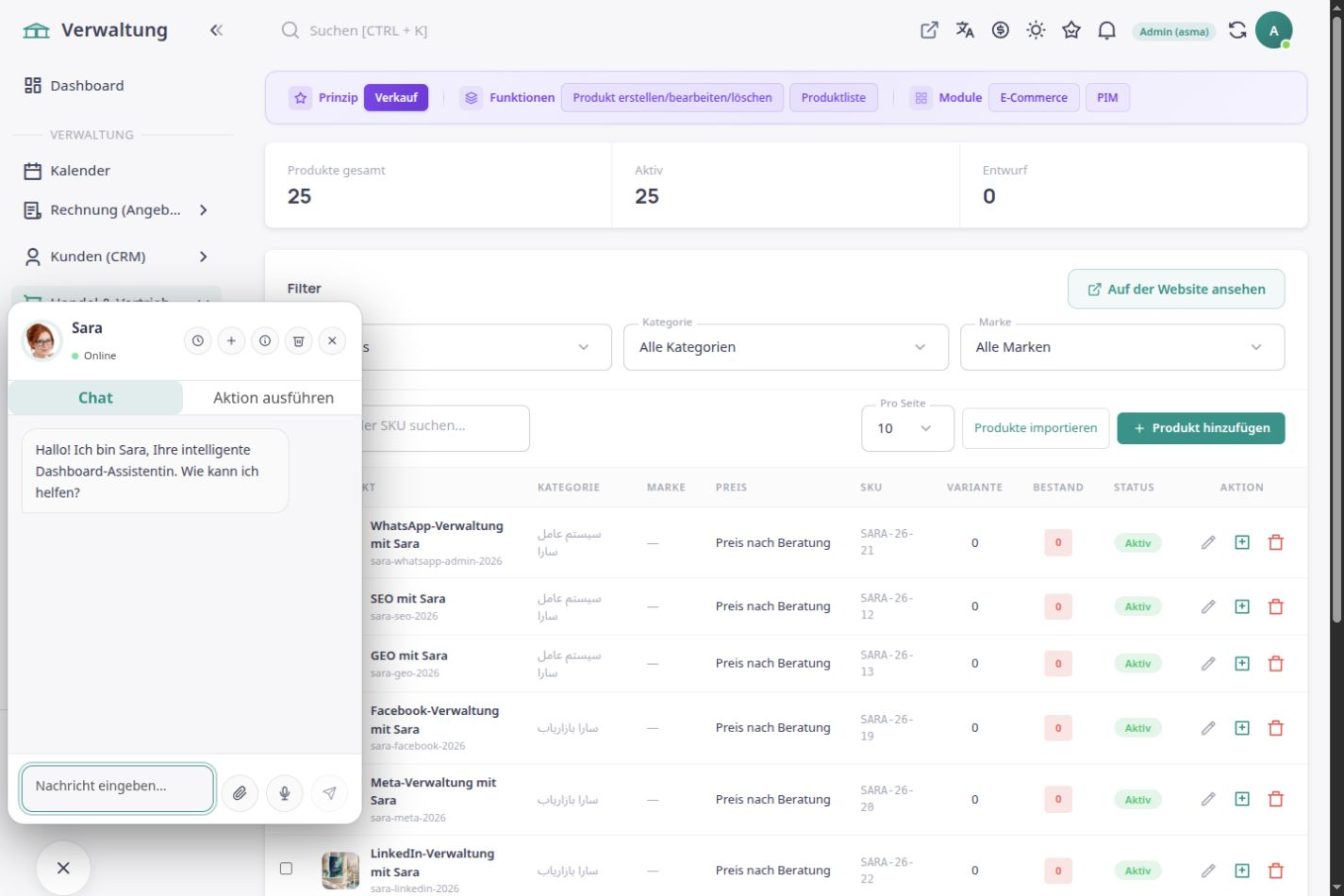Switch to the Aktion ausführen tab
Viewport: 1344px width, 896px height.
point(273,397)
